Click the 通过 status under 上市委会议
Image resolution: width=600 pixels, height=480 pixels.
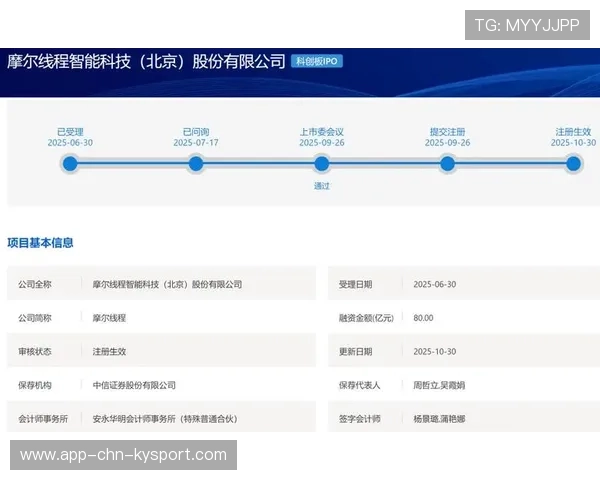point(322,186)
